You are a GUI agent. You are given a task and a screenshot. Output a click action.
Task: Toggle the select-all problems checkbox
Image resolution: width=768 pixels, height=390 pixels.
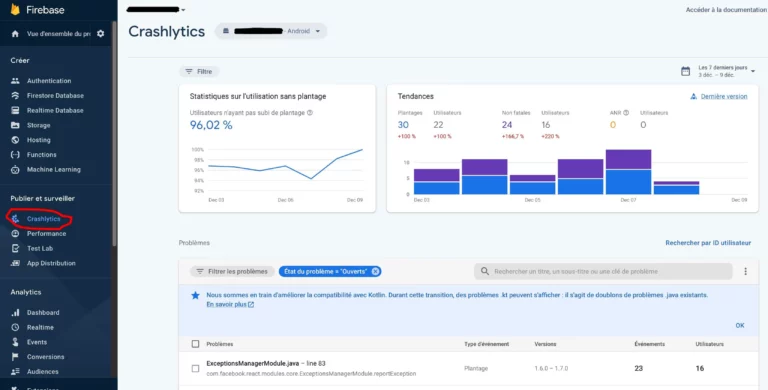(x=195, y=344)
